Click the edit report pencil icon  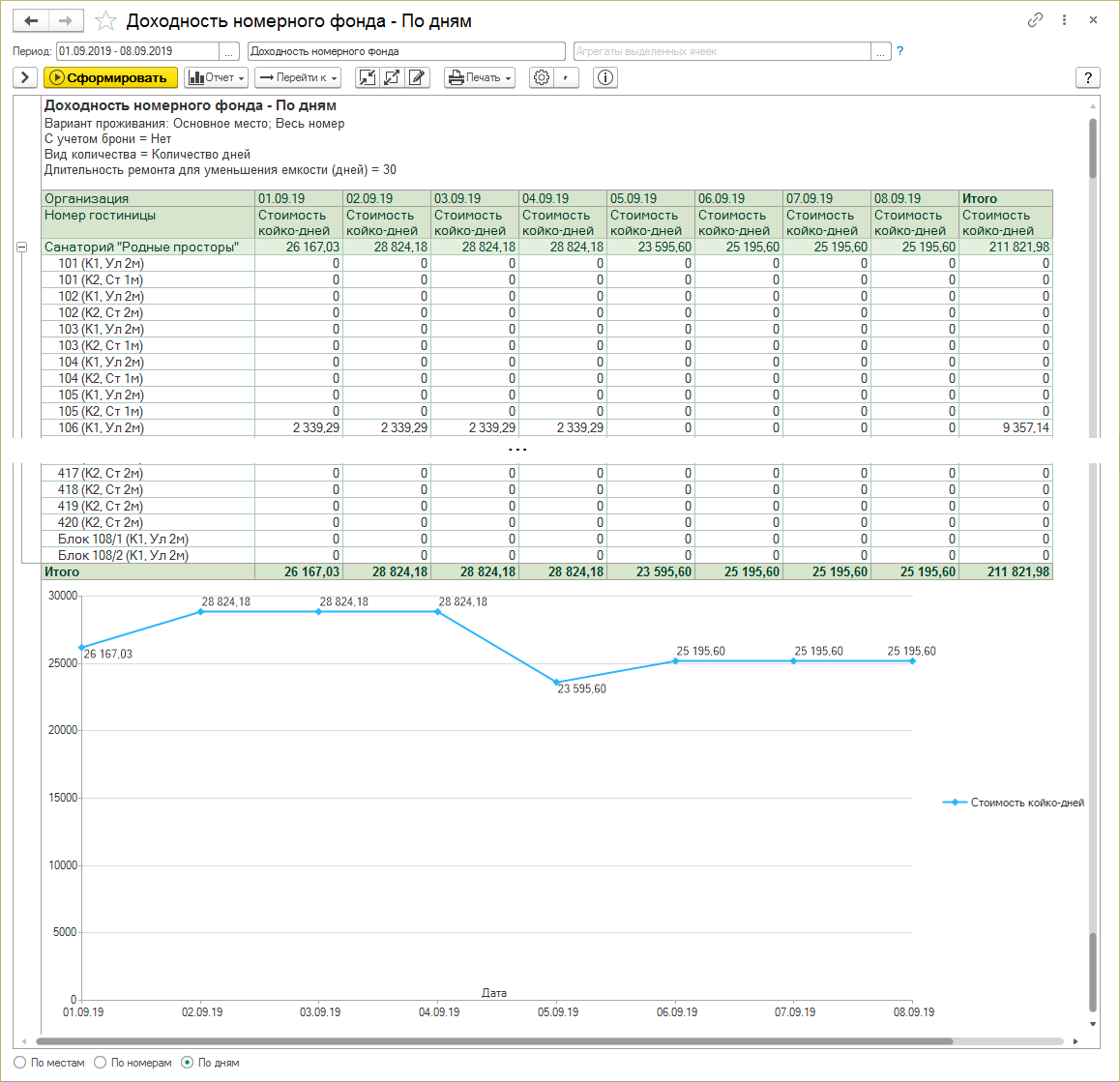(x=417, y=77)
